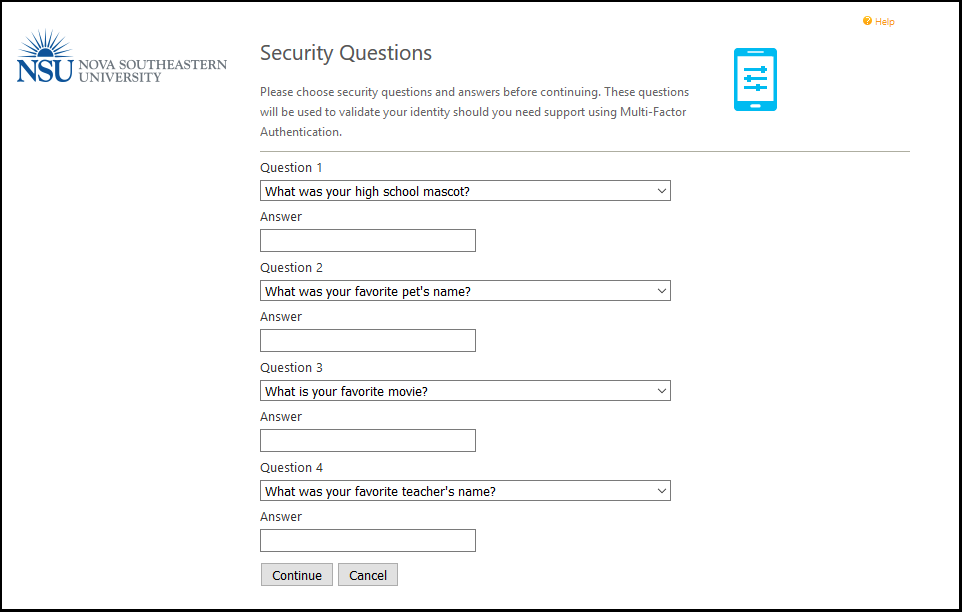The height and width of the screenshot is (612, 963).
Task: Focus the Question 4 answer field
Action: 368,541
